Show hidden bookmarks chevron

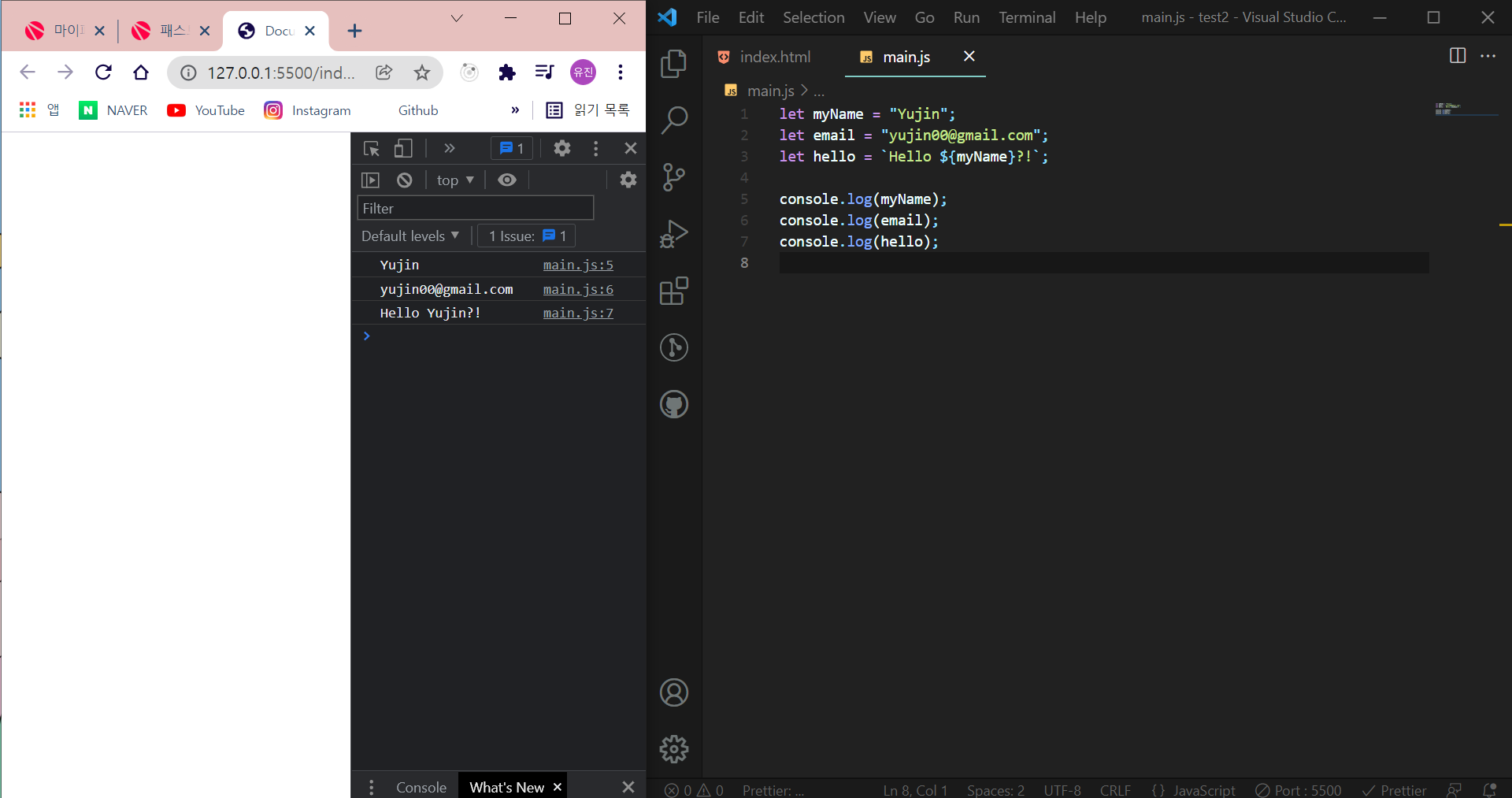coord(515,110)
